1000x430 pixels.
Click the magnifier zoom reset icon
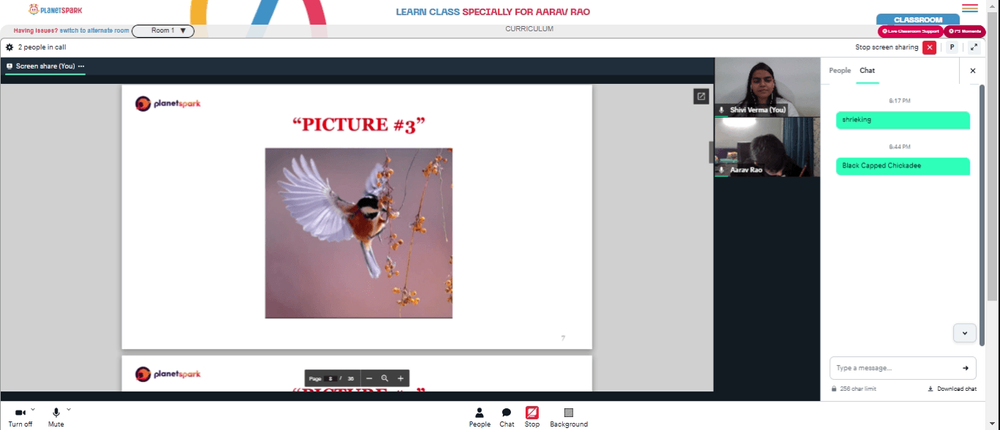click(385, 378)
